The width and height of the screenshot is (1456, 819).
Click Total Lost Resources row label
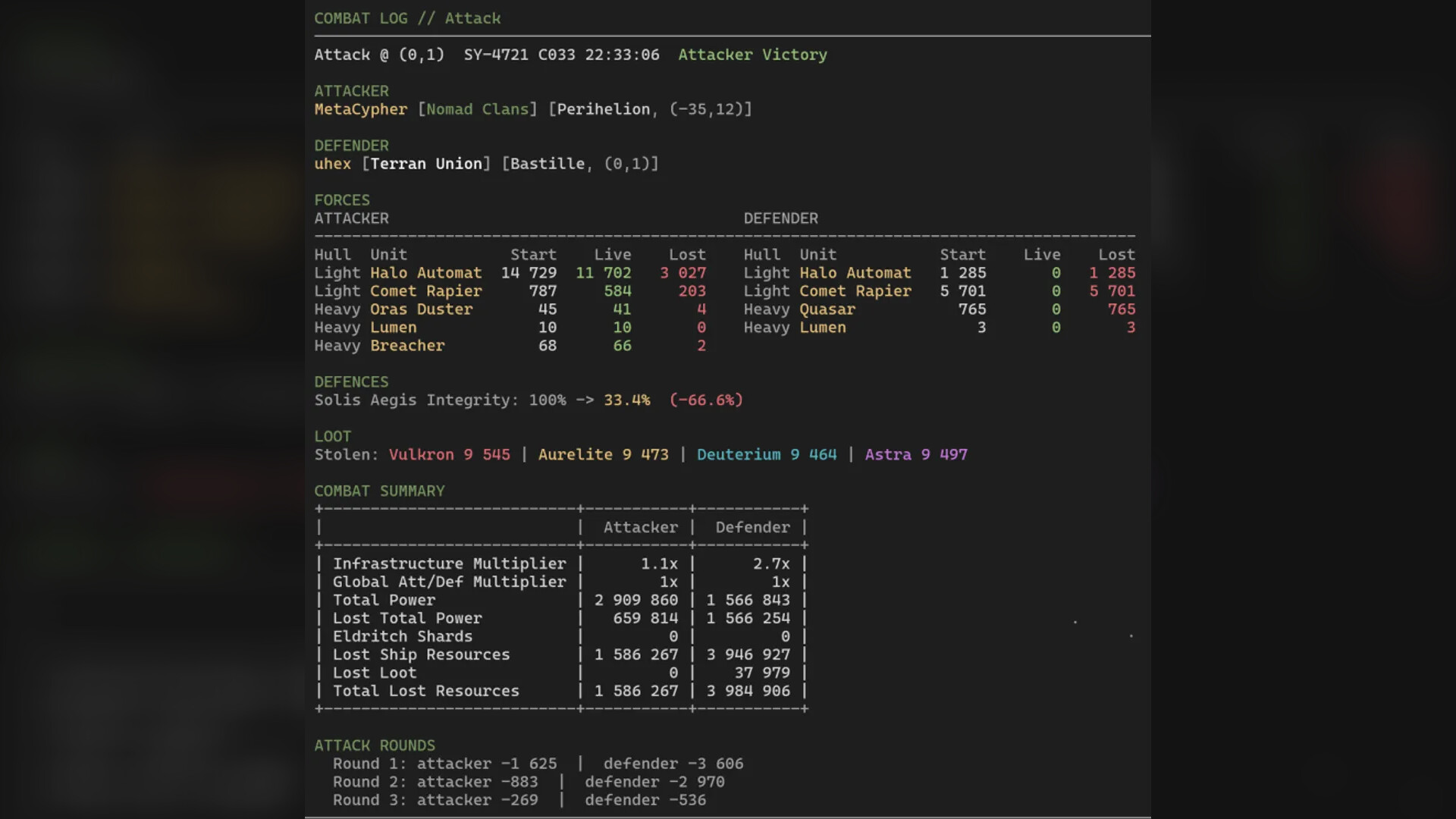point(426,692)
